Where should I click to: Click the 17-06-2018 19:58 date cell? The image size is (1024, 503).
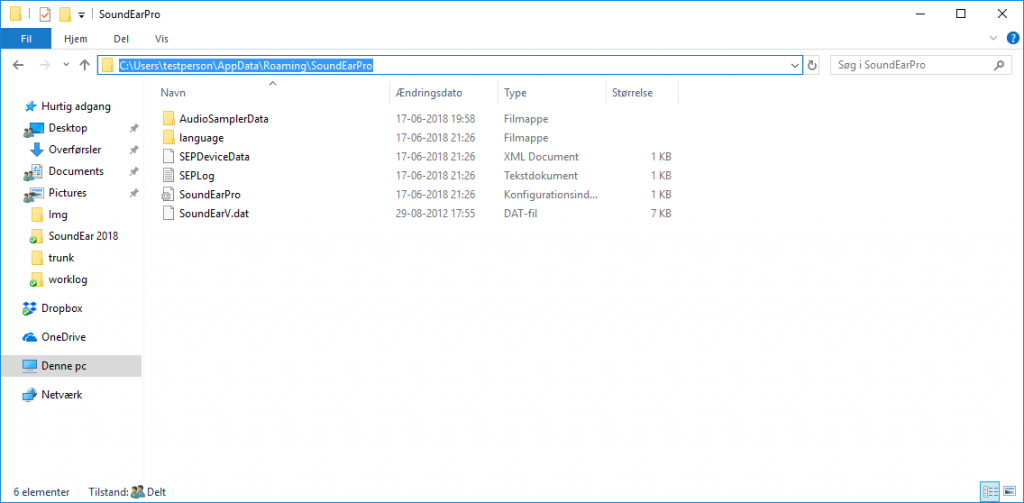(x=435, y=119)
